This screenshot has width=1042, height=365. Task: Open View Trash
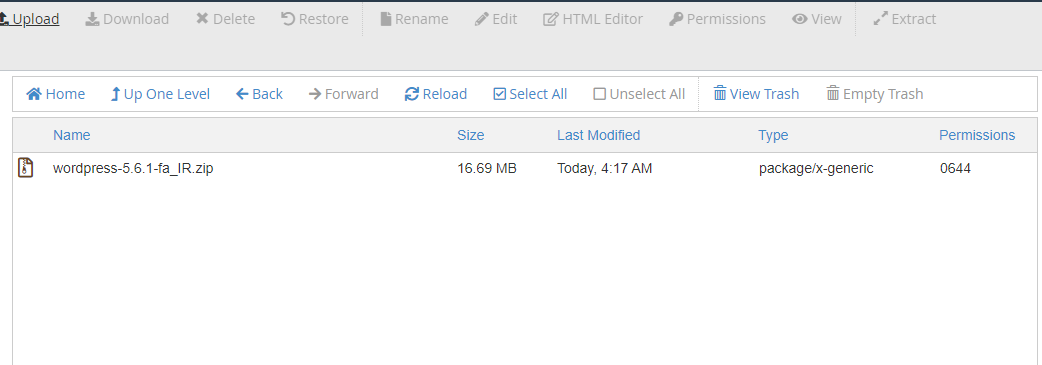pos(756,94)
